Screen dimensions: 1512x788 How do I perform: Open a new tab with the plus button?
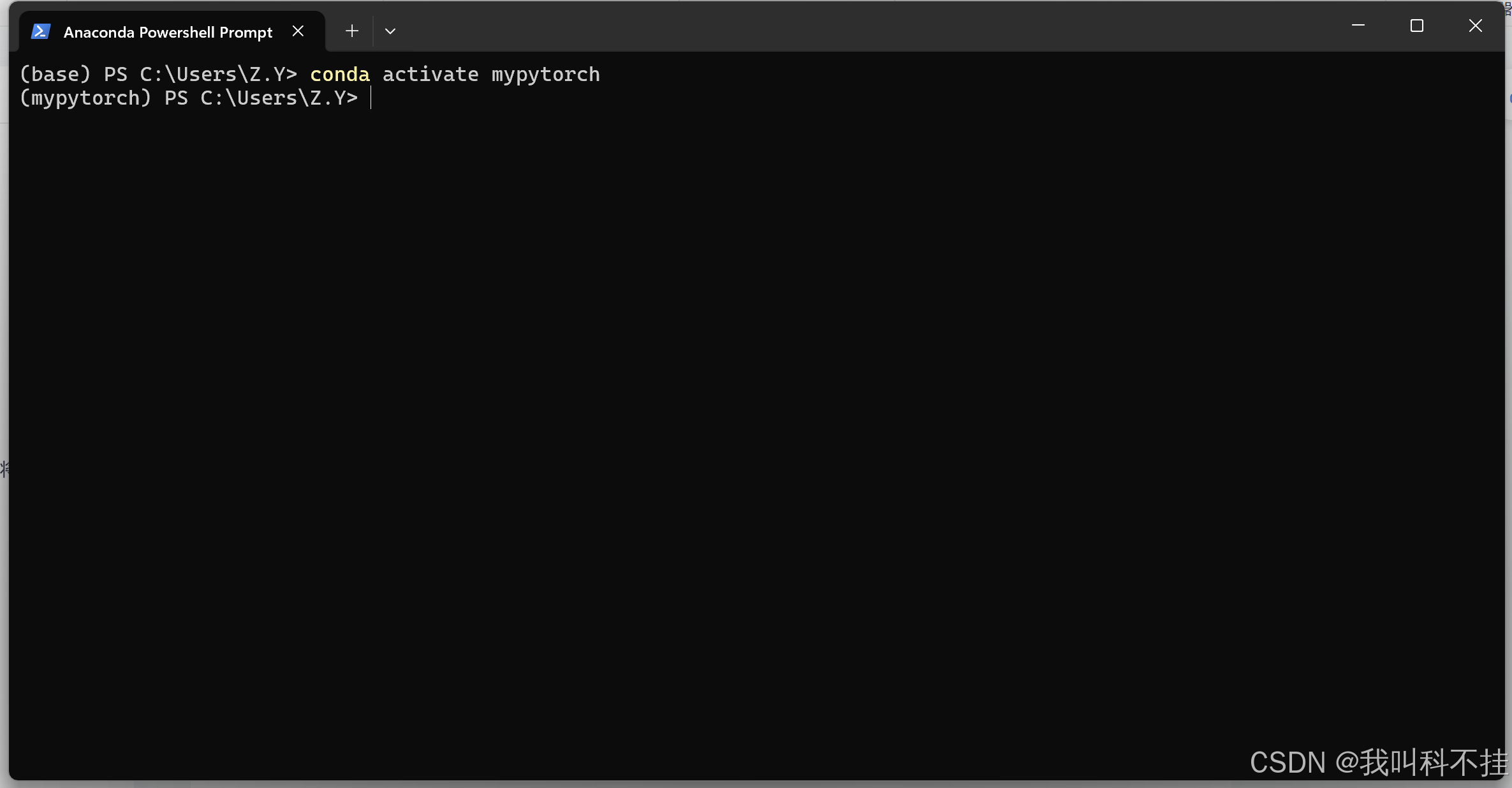click(351, 30)
